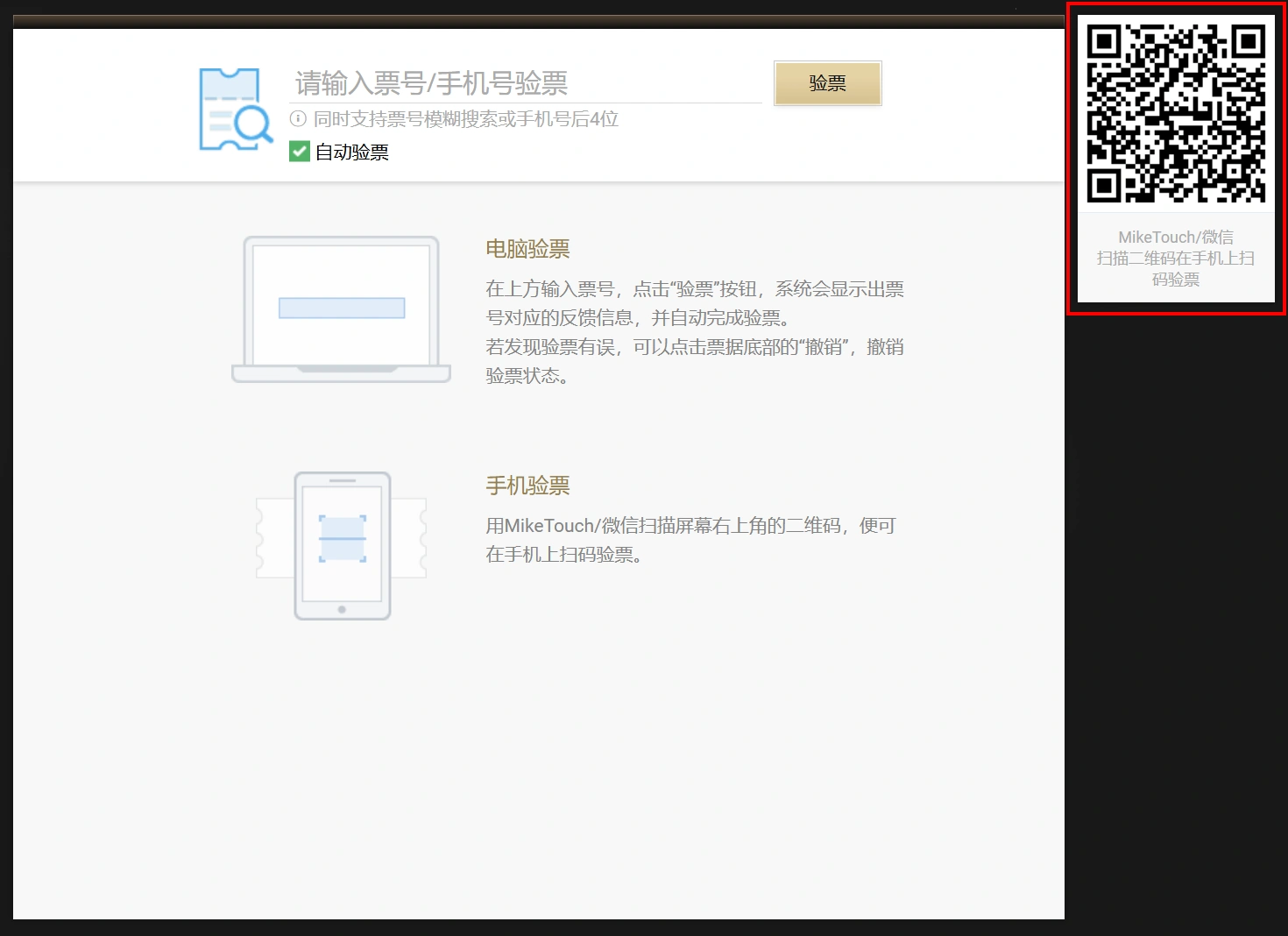Click the 用MikeTouch/微信扫描 description text

pos(690,540)
